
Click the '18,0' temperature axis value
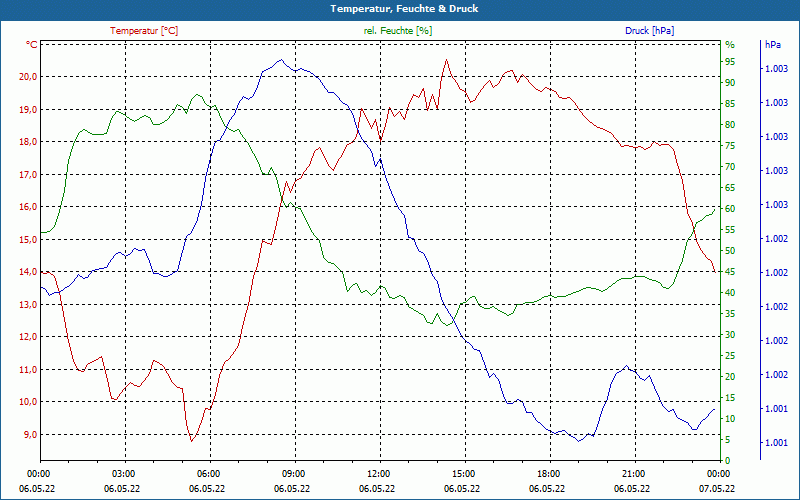(28, 142)
